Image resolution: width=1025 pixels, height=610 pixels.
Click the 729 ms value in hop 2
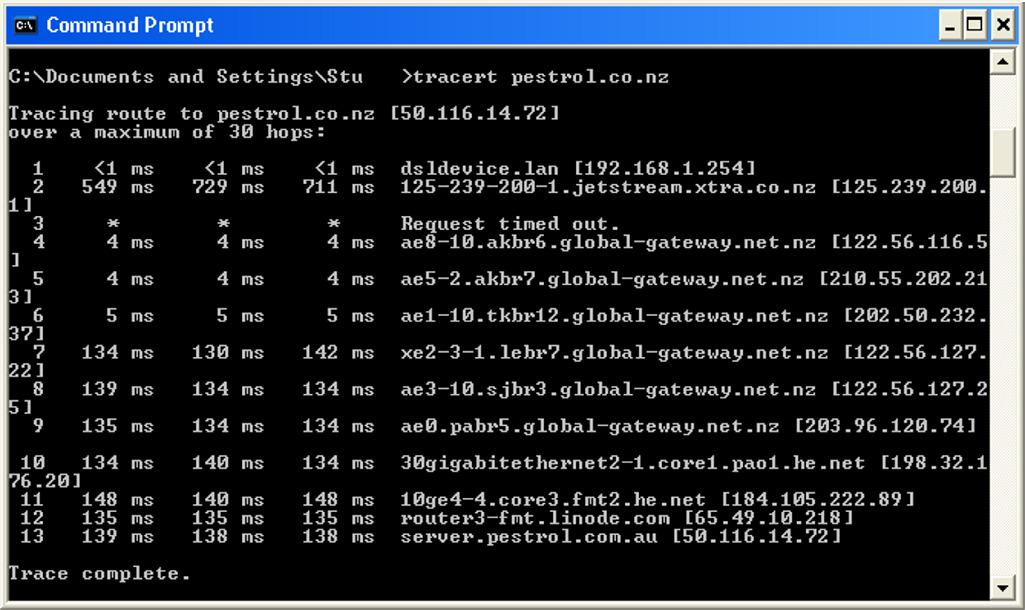point(227,188)
